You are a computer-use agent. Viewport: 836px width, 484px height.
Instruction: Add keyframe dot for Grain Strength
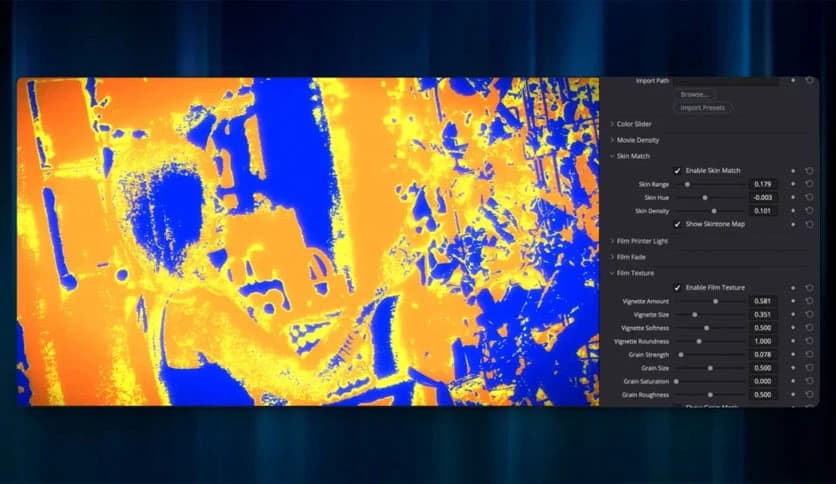[793, 354]
